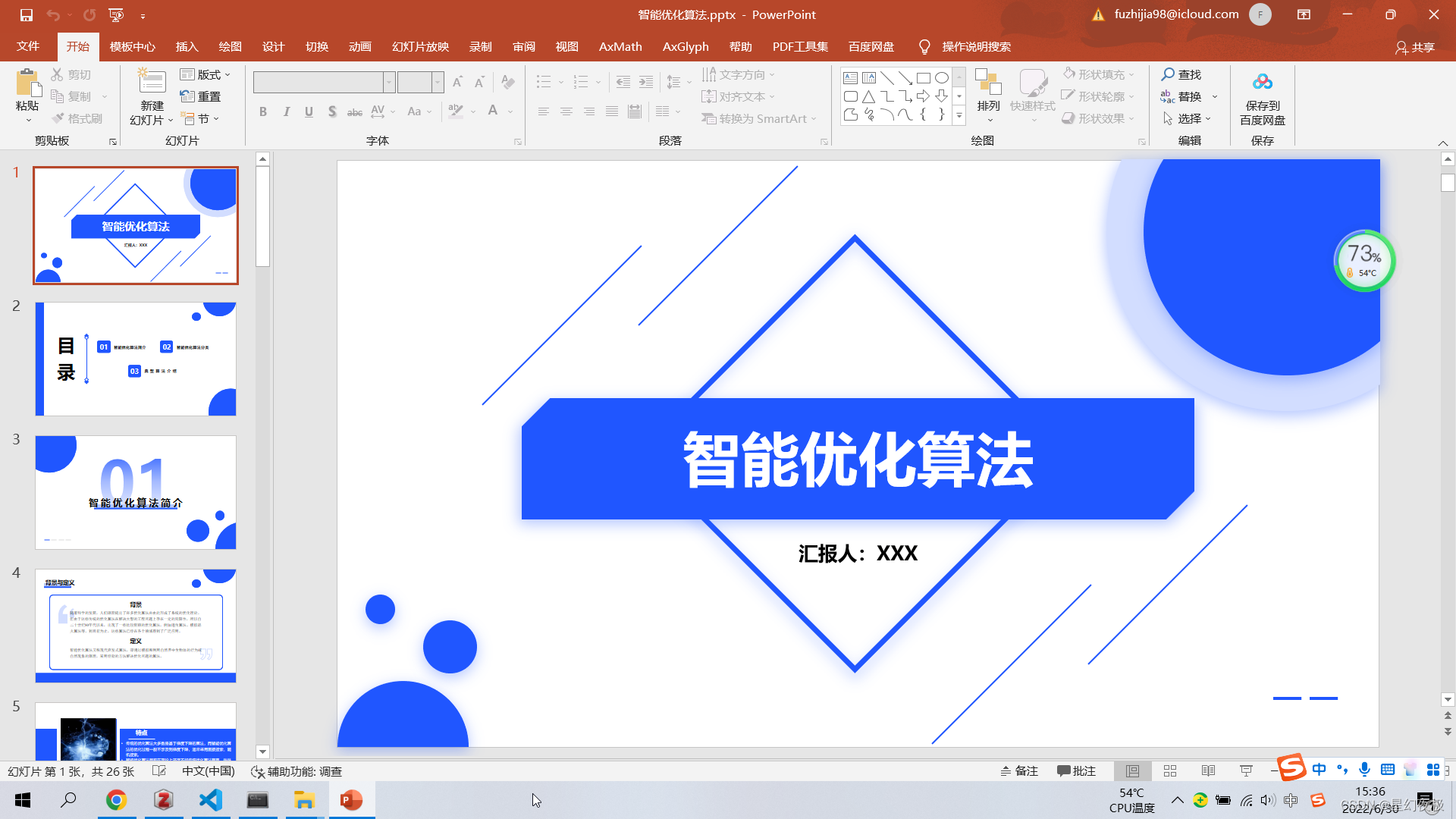
Task: Click the Save to Baidu Netdisk icon
Action: [1263, 82]
